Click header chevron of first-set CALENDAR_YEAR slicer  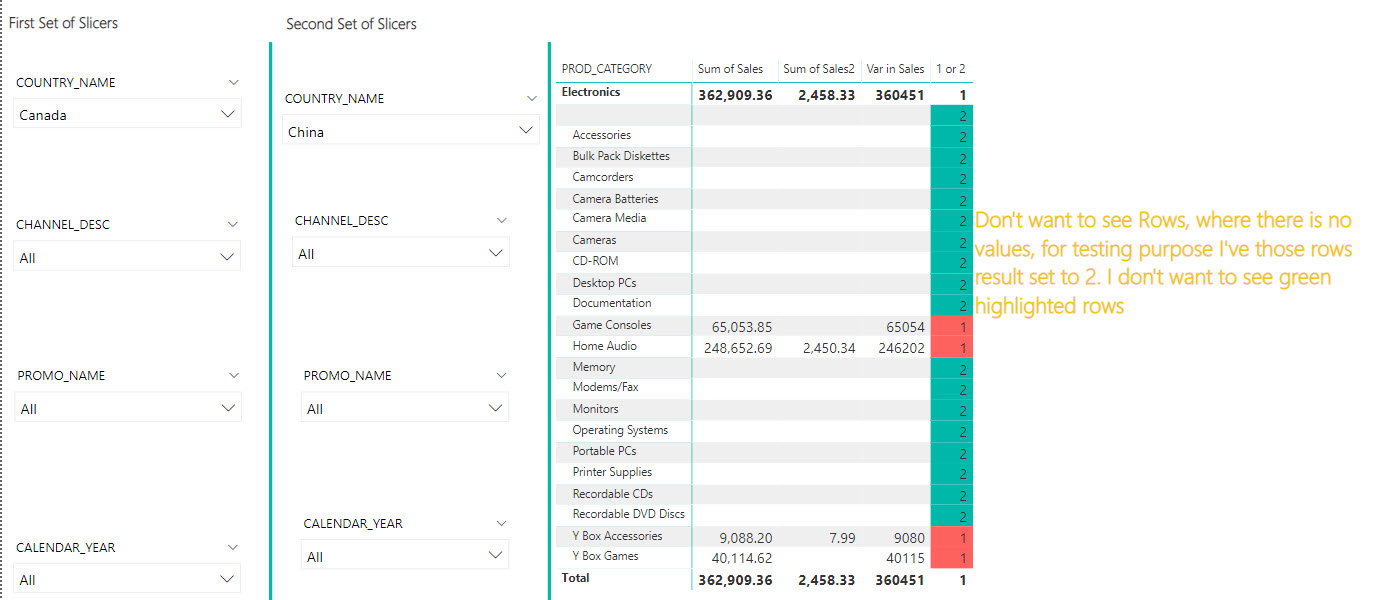[x=234, y=547]
